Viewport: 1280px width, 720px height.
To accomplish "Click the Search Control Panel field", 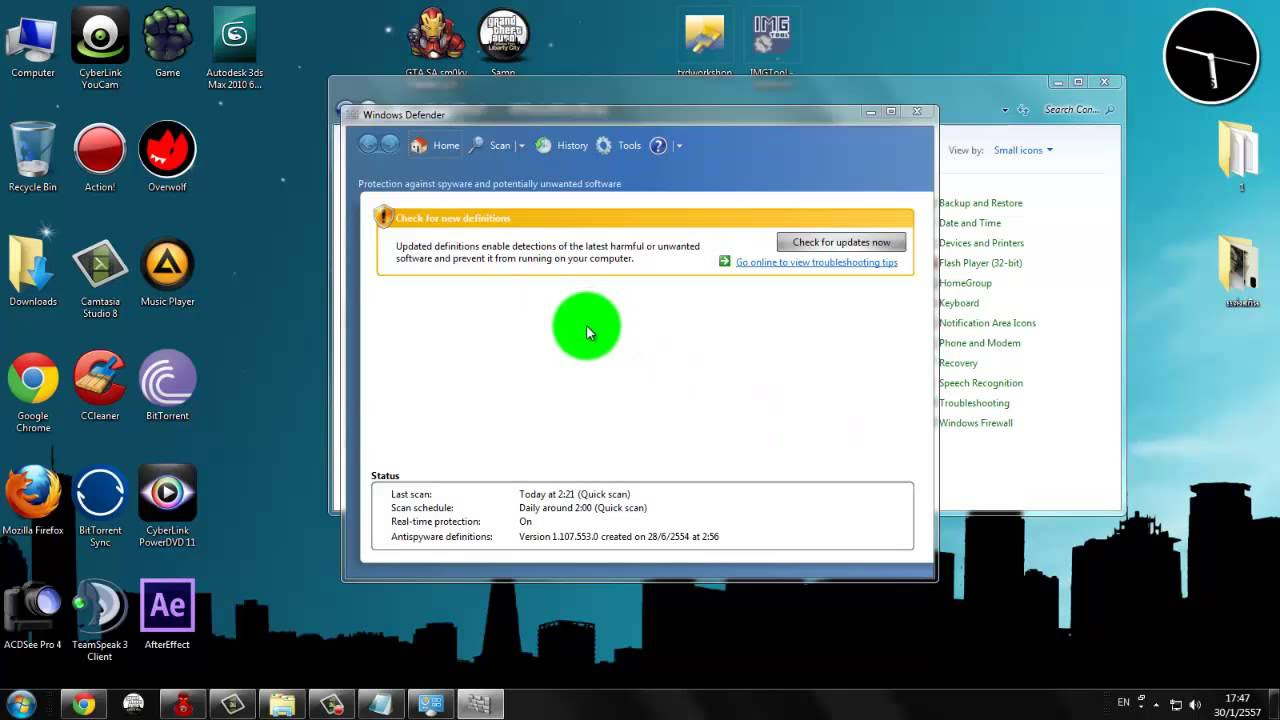I will [x=1078, y=110].
